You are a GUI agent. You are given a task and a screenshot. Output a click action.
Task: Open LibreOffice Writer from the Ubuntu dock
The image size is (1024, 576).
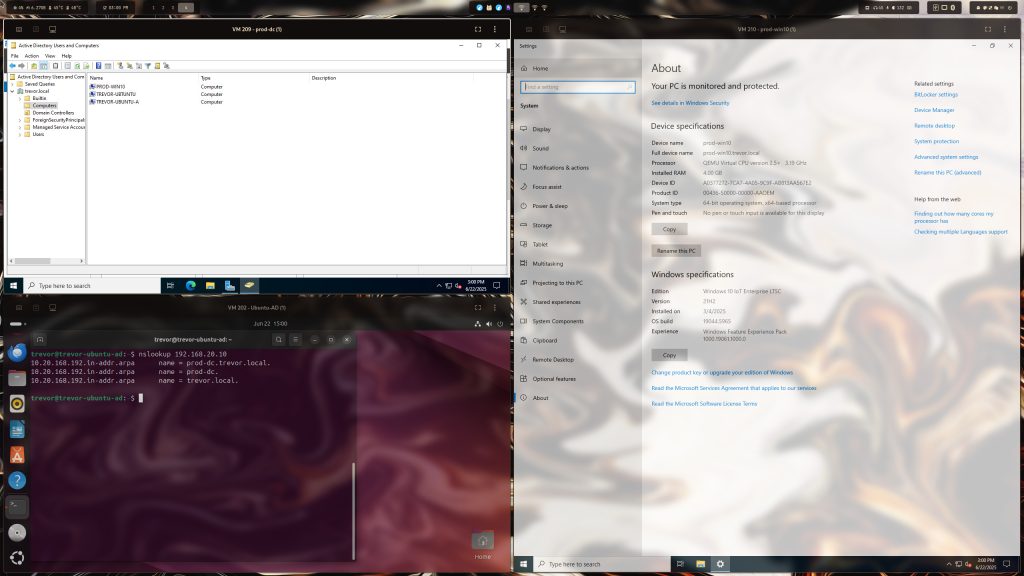pos(17,429)
